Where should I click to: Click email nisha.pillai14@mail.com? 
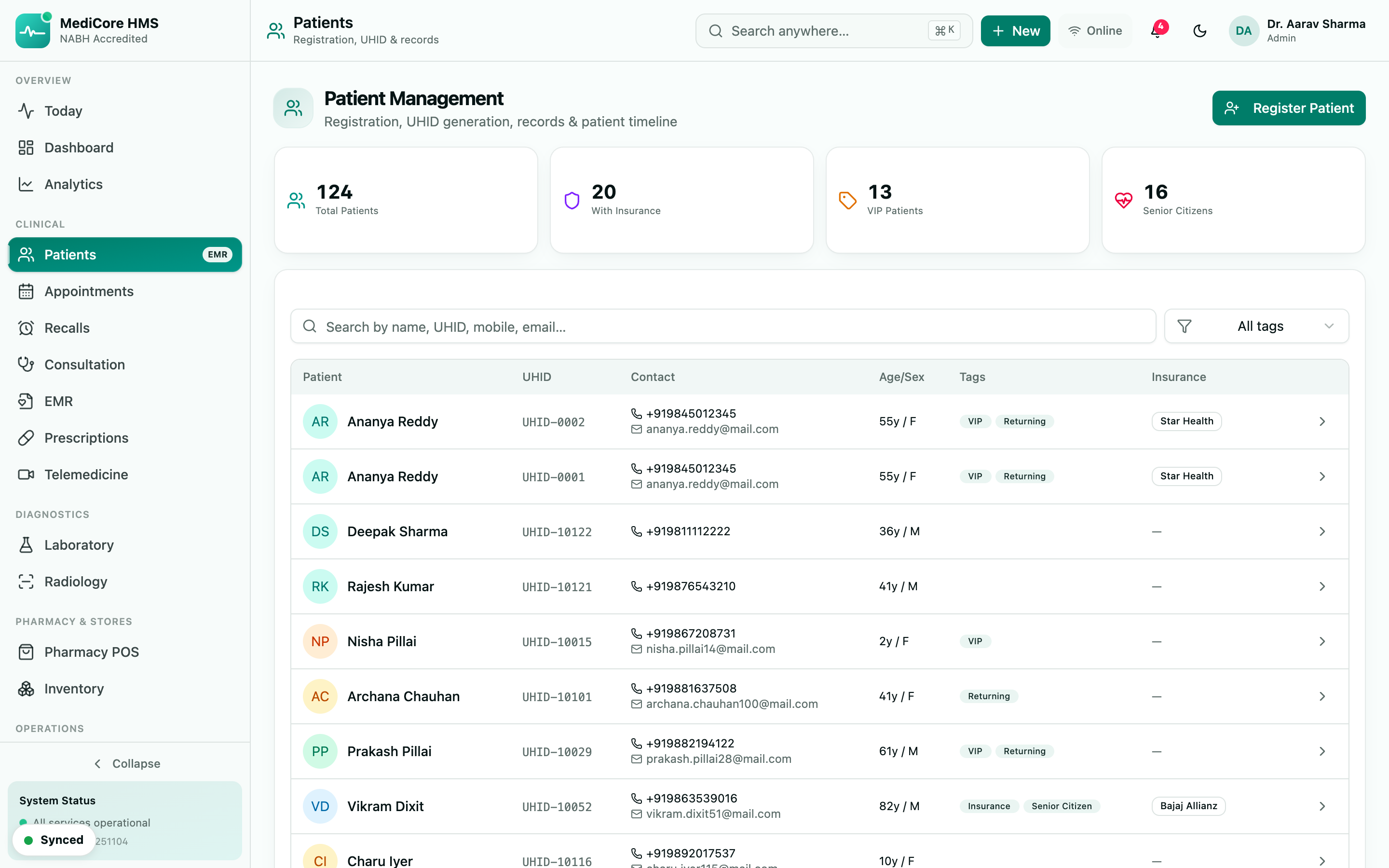710,649
